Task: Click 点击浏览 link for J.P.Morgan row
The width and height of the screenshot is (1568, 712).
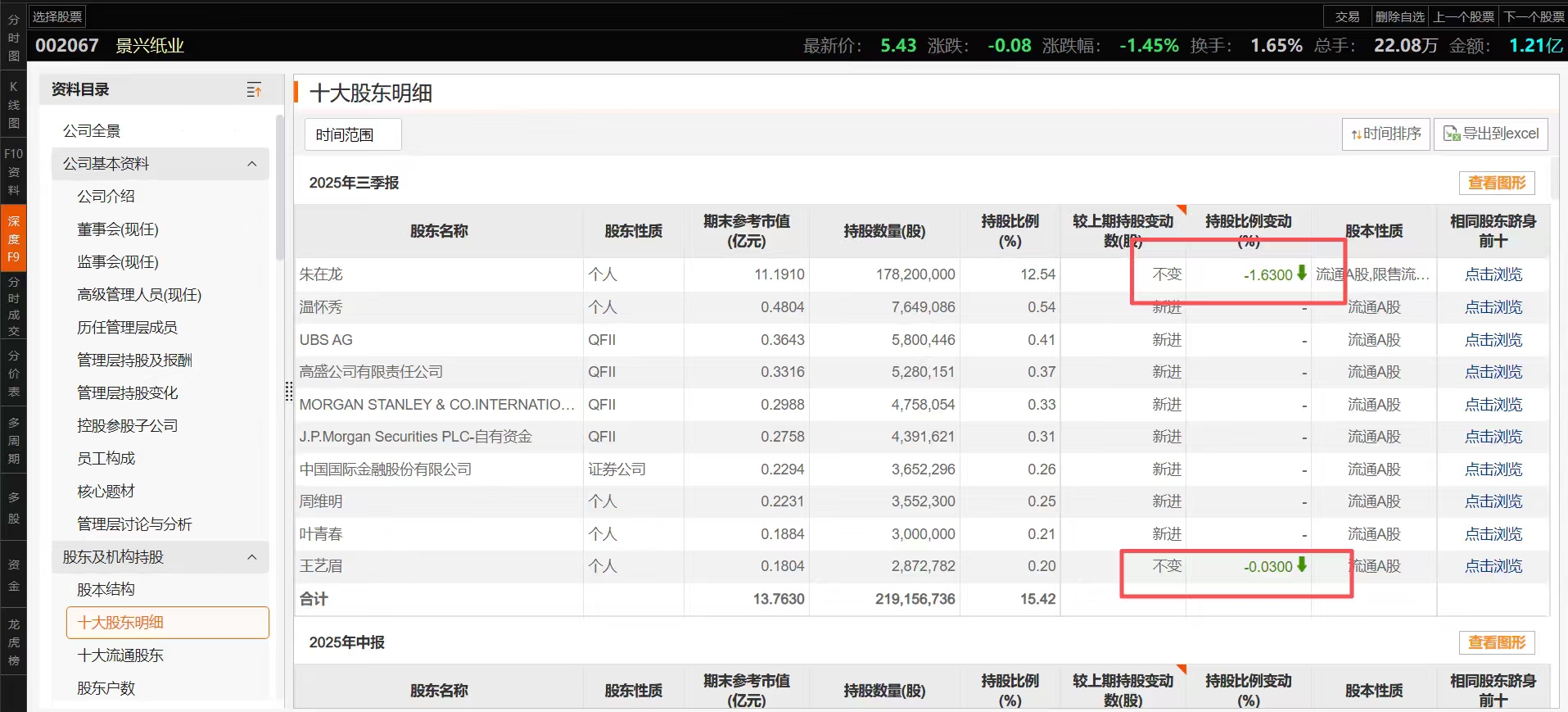Action: (1493, 437)
